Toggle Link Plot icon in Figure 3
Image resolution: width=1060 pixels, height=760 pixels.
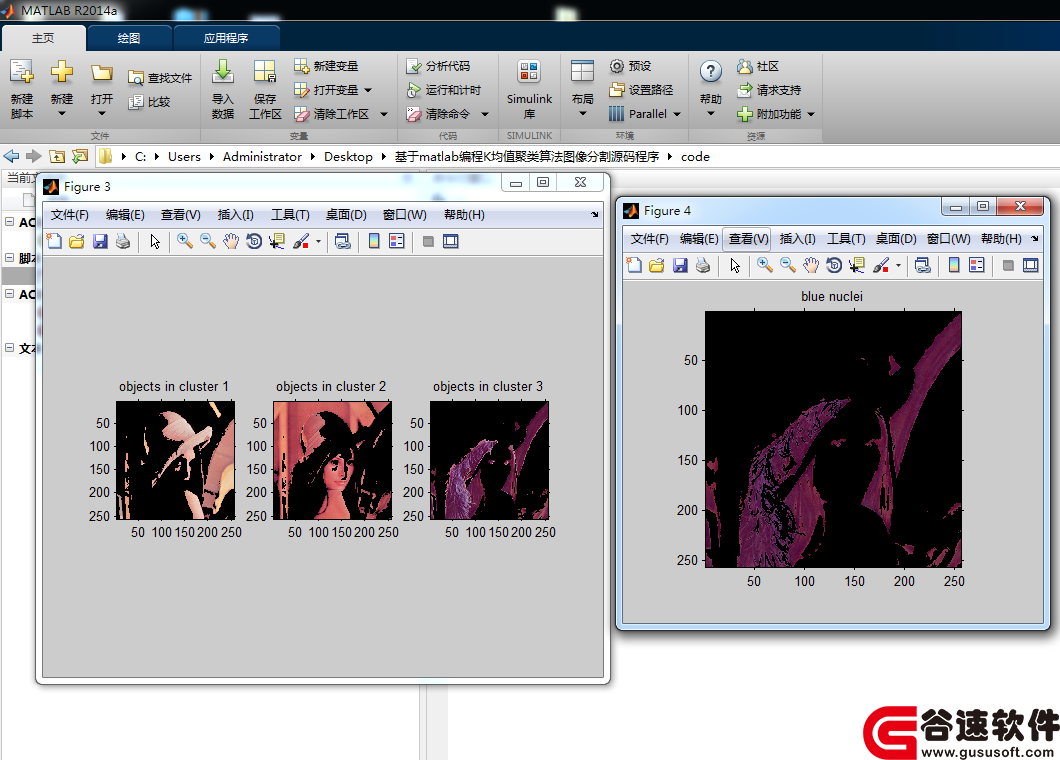(x=343, y=241)
